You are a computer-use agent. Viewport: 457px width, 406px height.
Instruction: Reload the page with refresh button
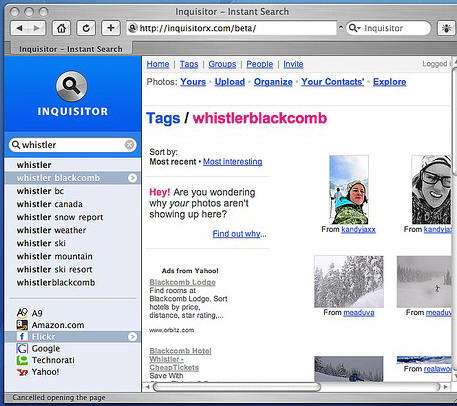tap(86, 28)
